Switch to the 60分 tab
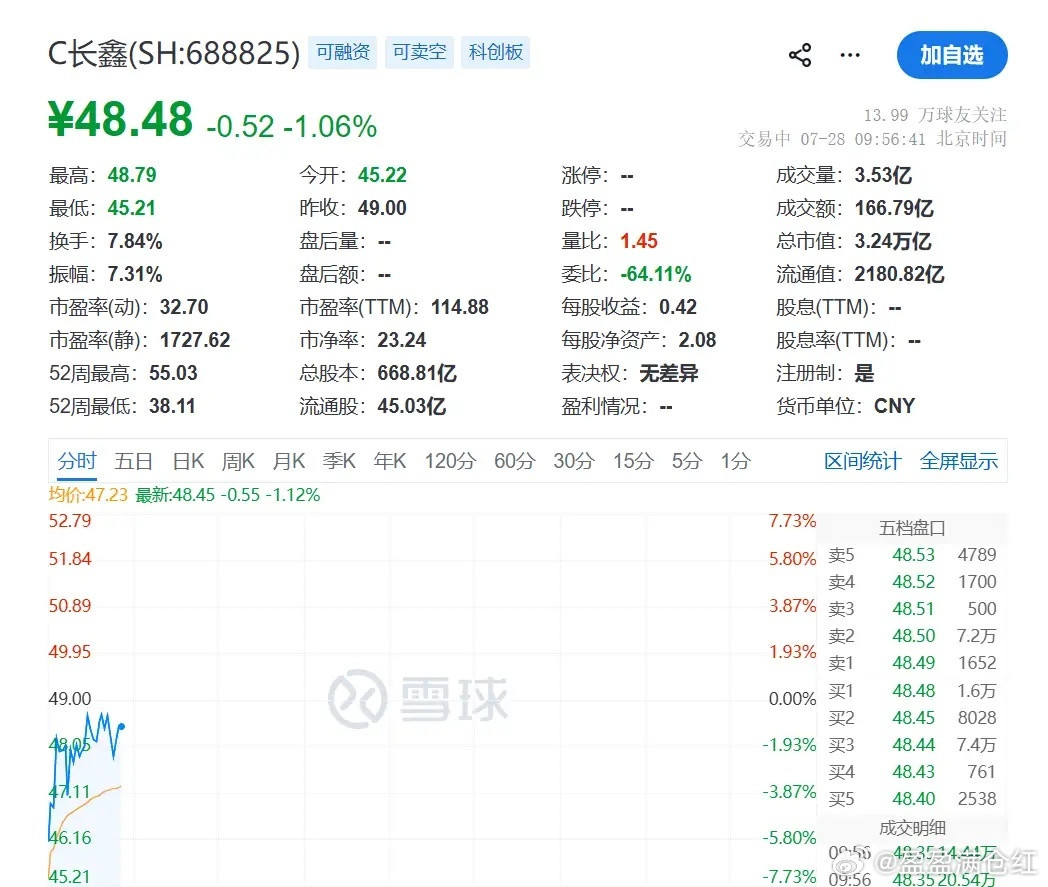 pos(515,461)
